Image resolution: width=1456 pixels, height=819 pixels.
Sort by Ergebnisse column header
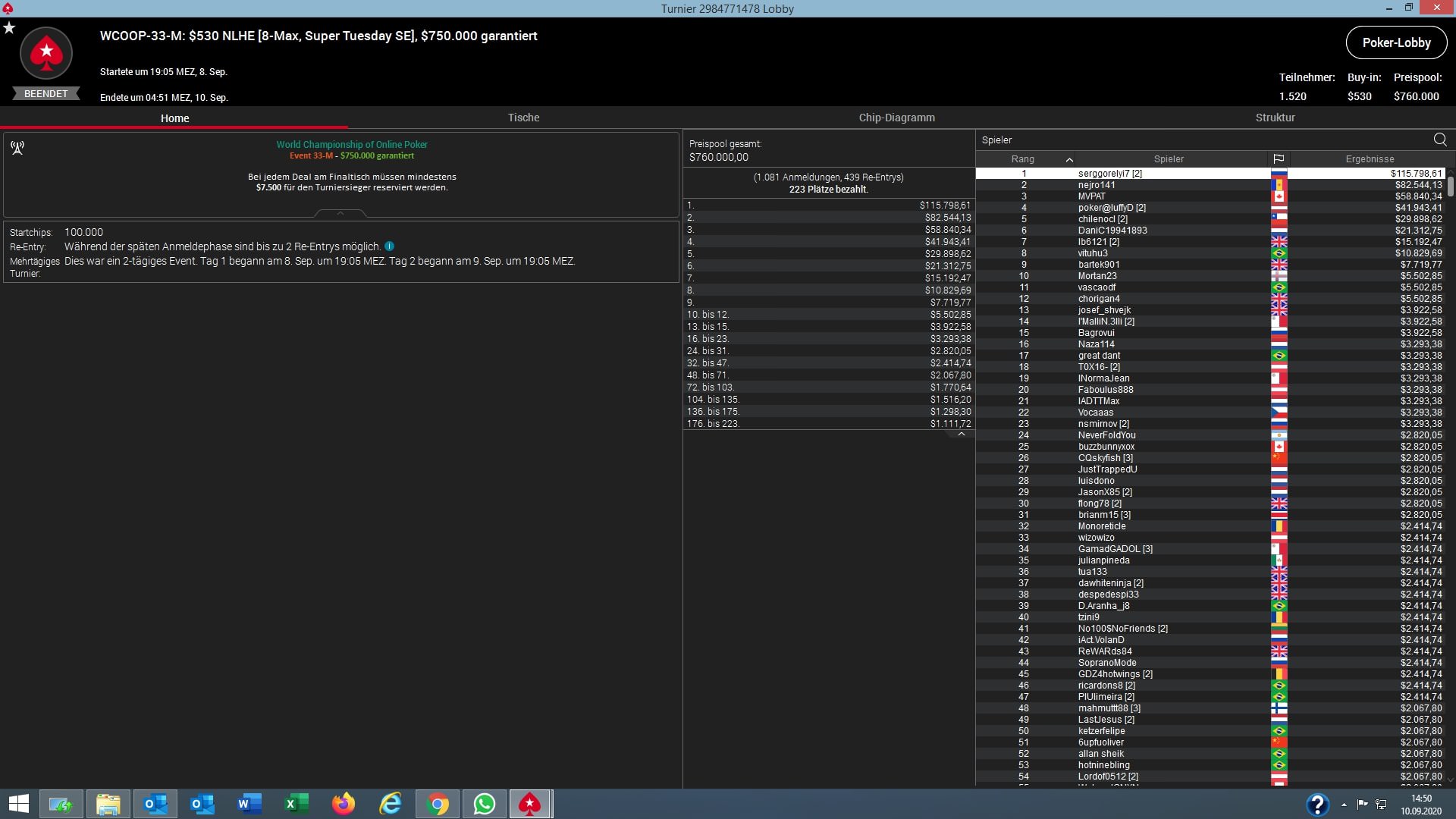[1370, 158]
